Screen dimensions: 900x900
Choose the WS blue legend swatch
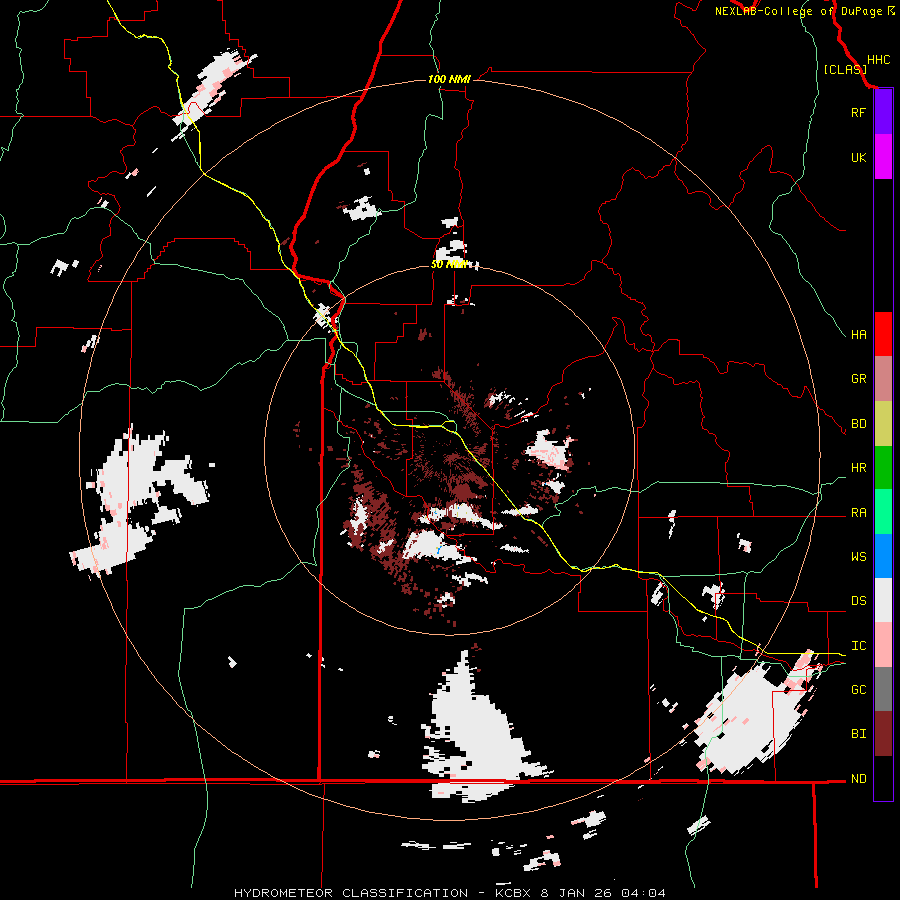883,556
